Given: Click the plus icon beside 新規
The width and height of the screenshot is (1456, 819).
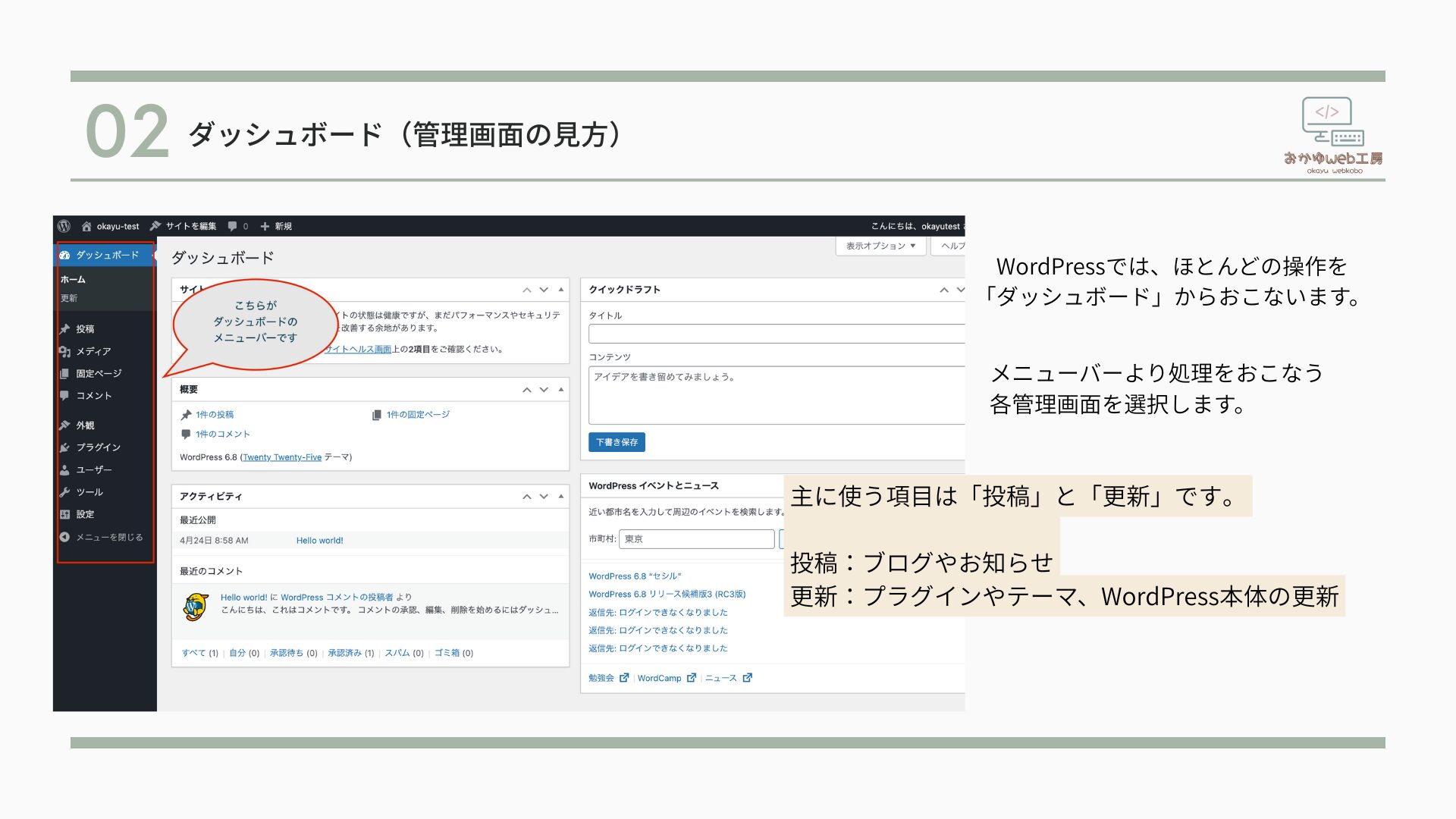Looking at the screenshot, I should point(265,226).
